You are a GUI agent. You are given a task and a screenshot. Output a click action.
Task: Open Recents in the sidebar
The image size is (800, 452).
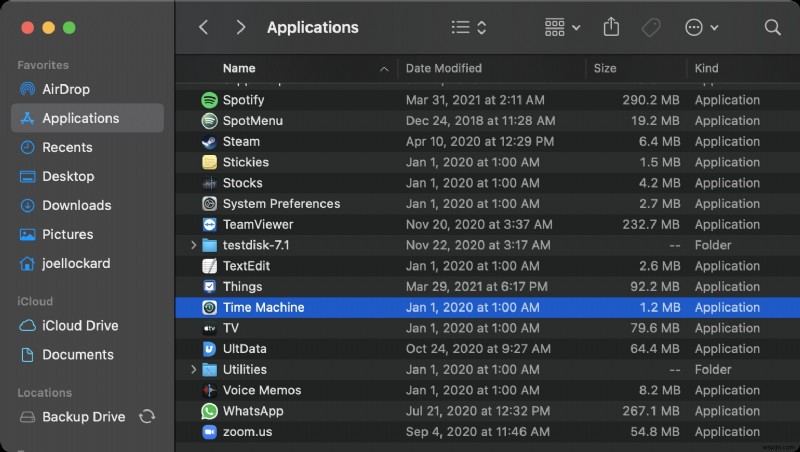pyautogui.click(x=87, y=147)
